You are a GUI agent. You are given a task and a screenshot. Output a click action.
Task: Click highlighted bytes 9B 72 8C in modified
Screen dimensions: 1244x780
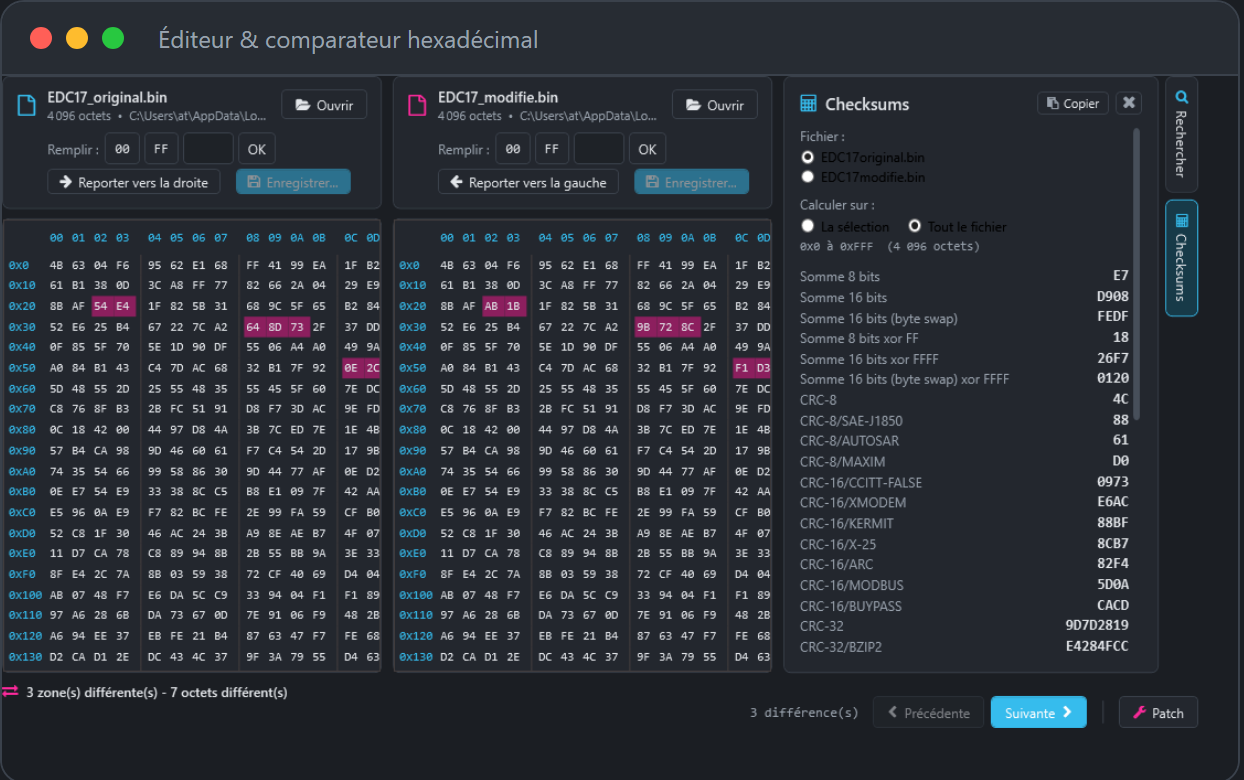[668, 327]
